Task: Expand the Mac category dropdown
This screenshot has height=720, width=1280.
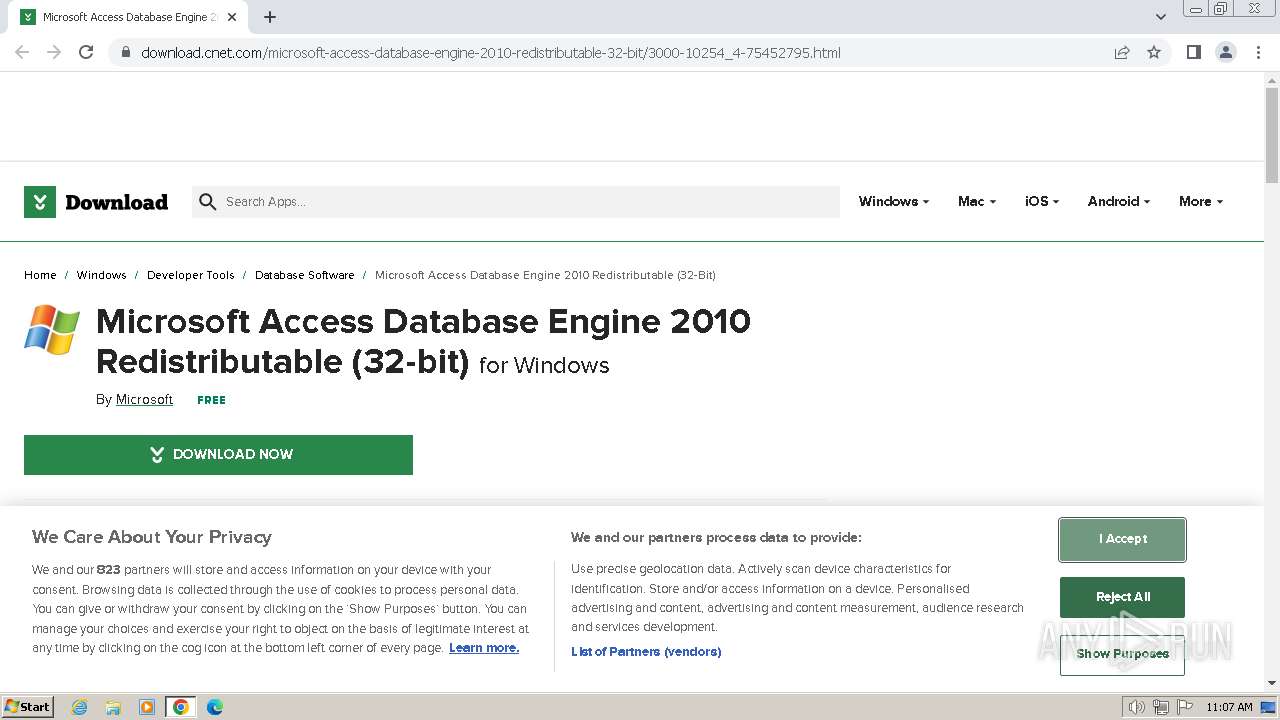Action: click(976, 201)
